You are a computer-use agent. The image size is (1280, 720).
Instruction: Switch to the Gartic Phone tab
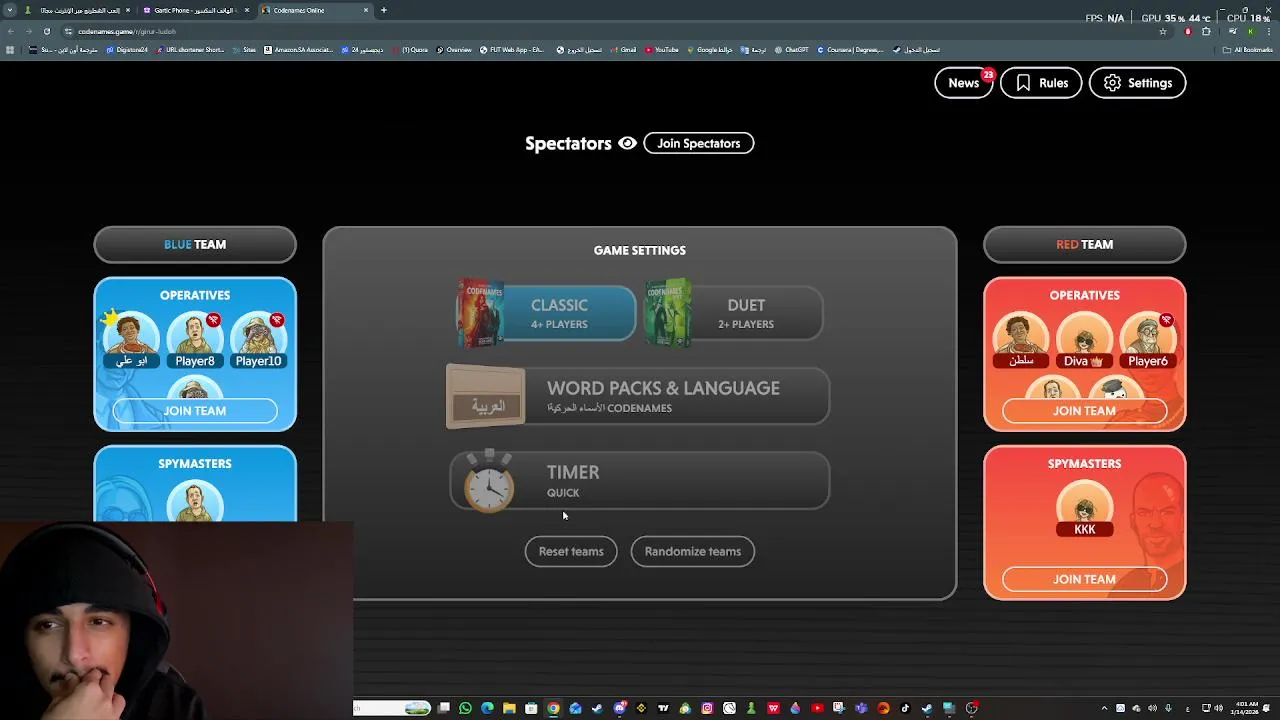195,10
